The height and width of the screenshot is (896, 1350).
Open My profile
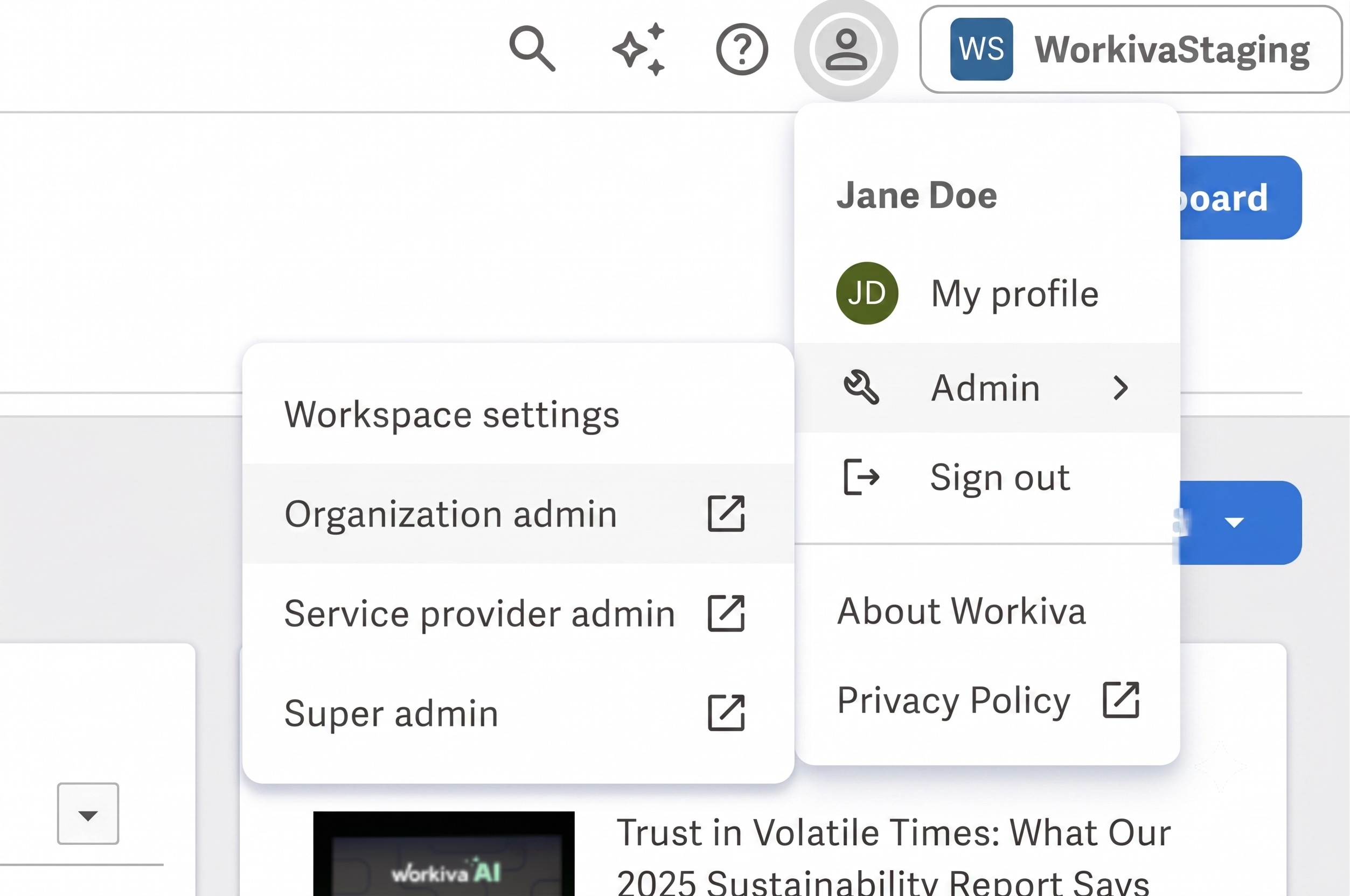[x=987, y=293]
